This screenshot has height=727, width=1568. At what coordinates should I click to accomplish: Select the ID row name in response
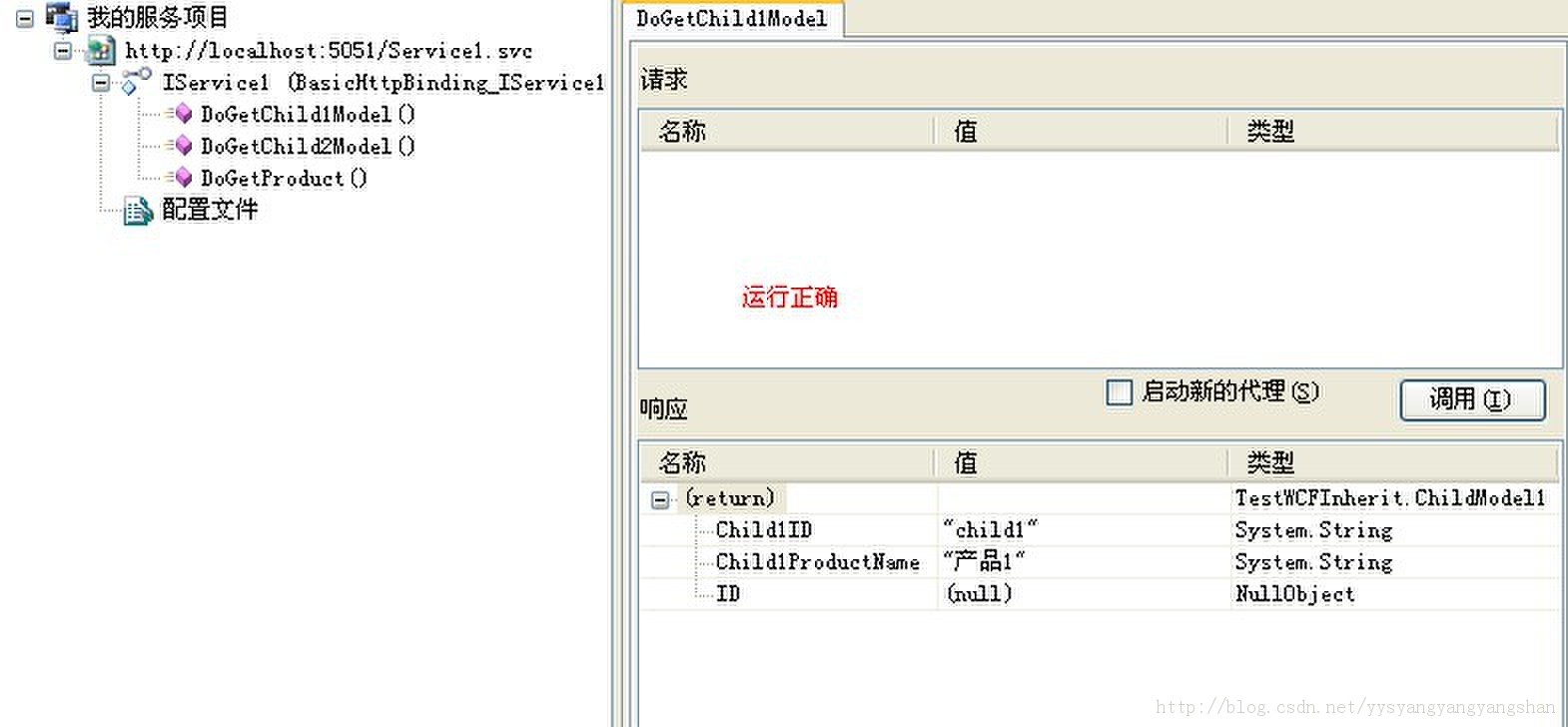[x=728, y=593]
